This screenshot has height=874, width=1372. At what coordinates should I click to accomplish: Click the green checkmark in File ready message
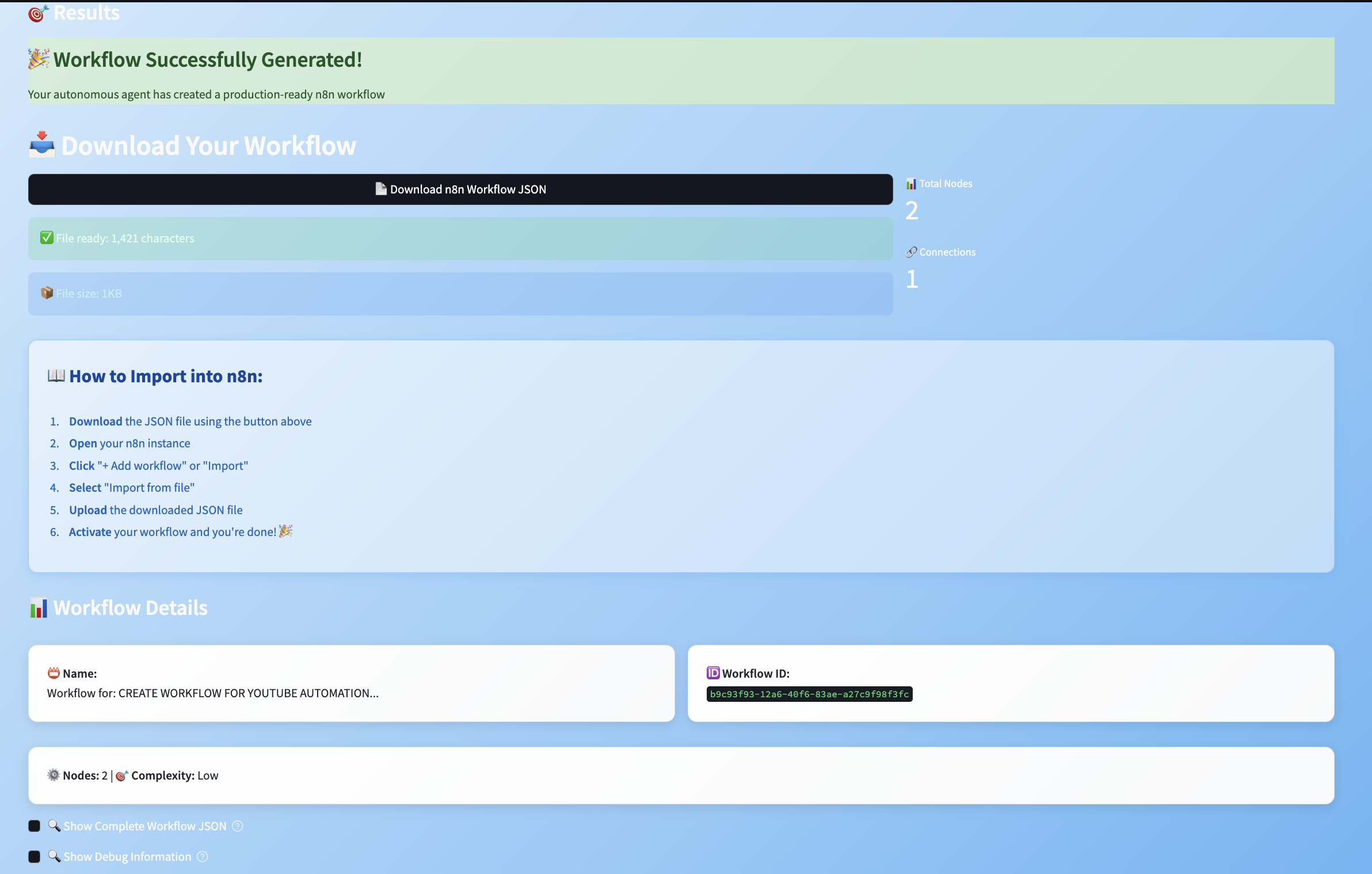(x=47, y=238)
